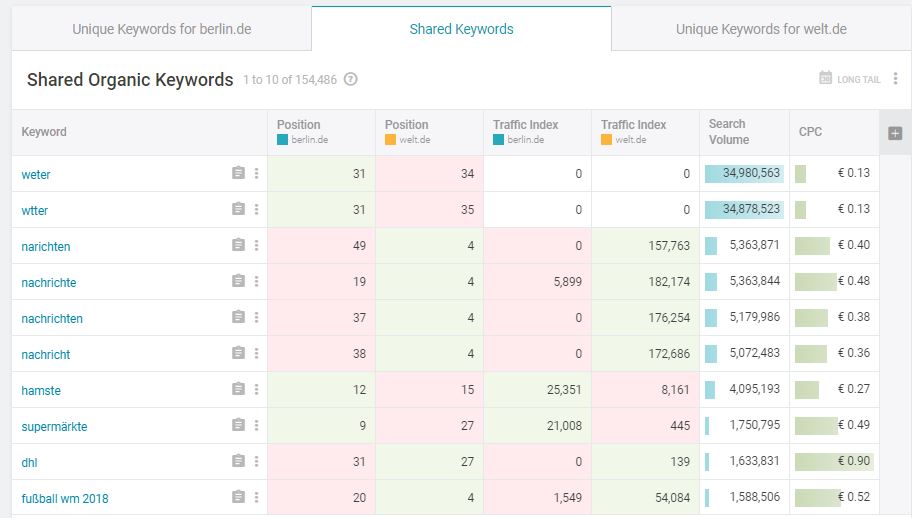Click clipboard icon in the dhl row

point(238,460)
